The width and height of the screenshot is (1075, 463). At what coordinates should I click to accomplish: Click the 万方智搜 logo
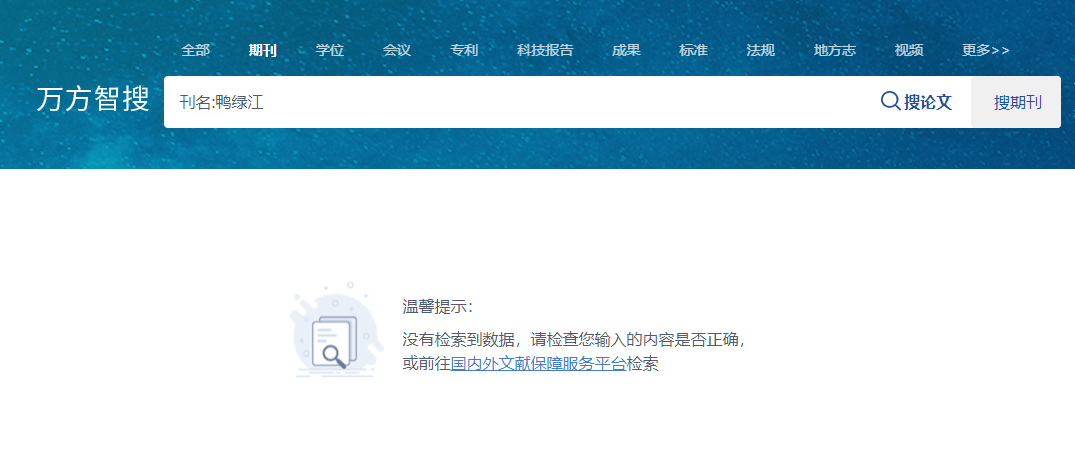[93, 100]
